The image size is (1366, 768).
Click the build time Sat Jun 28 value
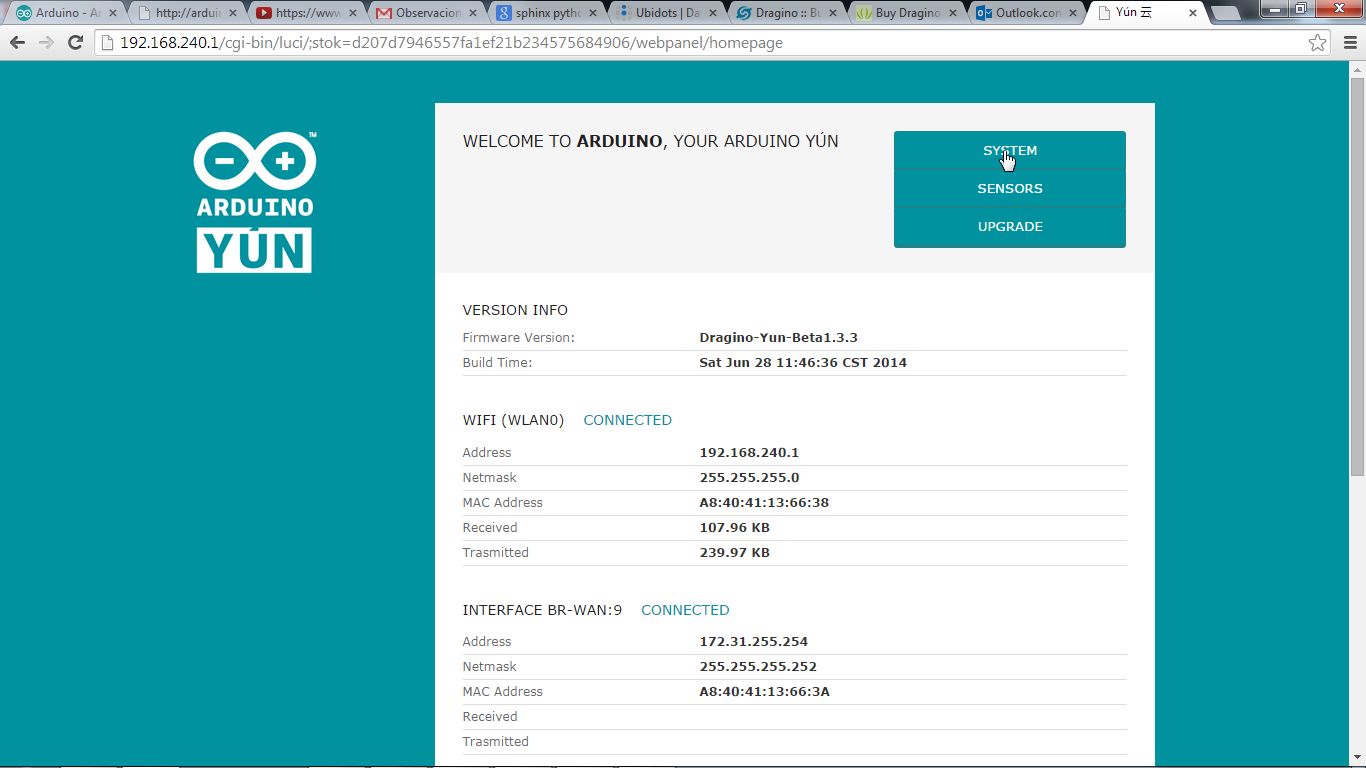coord(803,363)
